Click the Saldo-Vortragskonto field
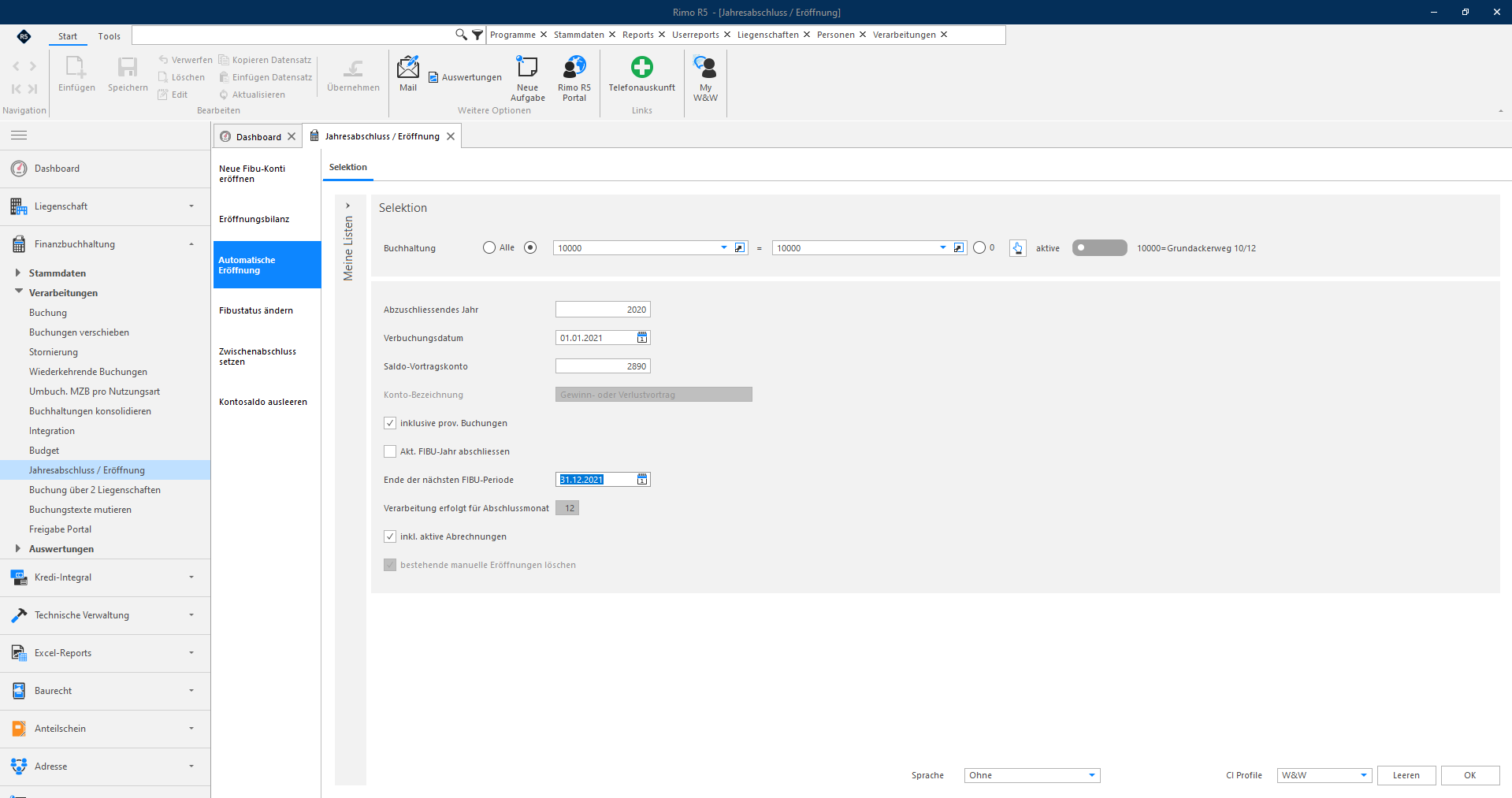The width and height of the screenshot is (1512, 798). [x=603, y=366]
